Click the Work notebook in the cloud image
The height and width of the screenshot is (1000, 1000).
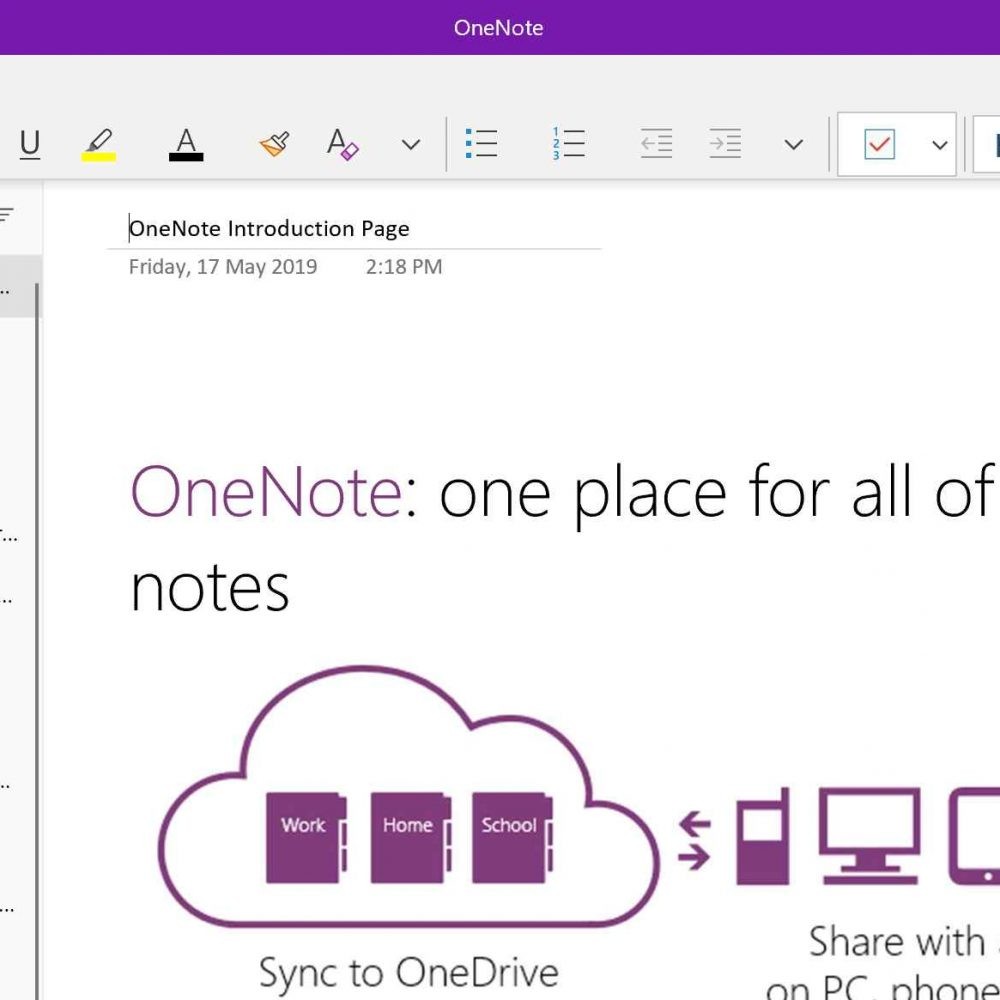pyautogui.click(x=306, y=837)
